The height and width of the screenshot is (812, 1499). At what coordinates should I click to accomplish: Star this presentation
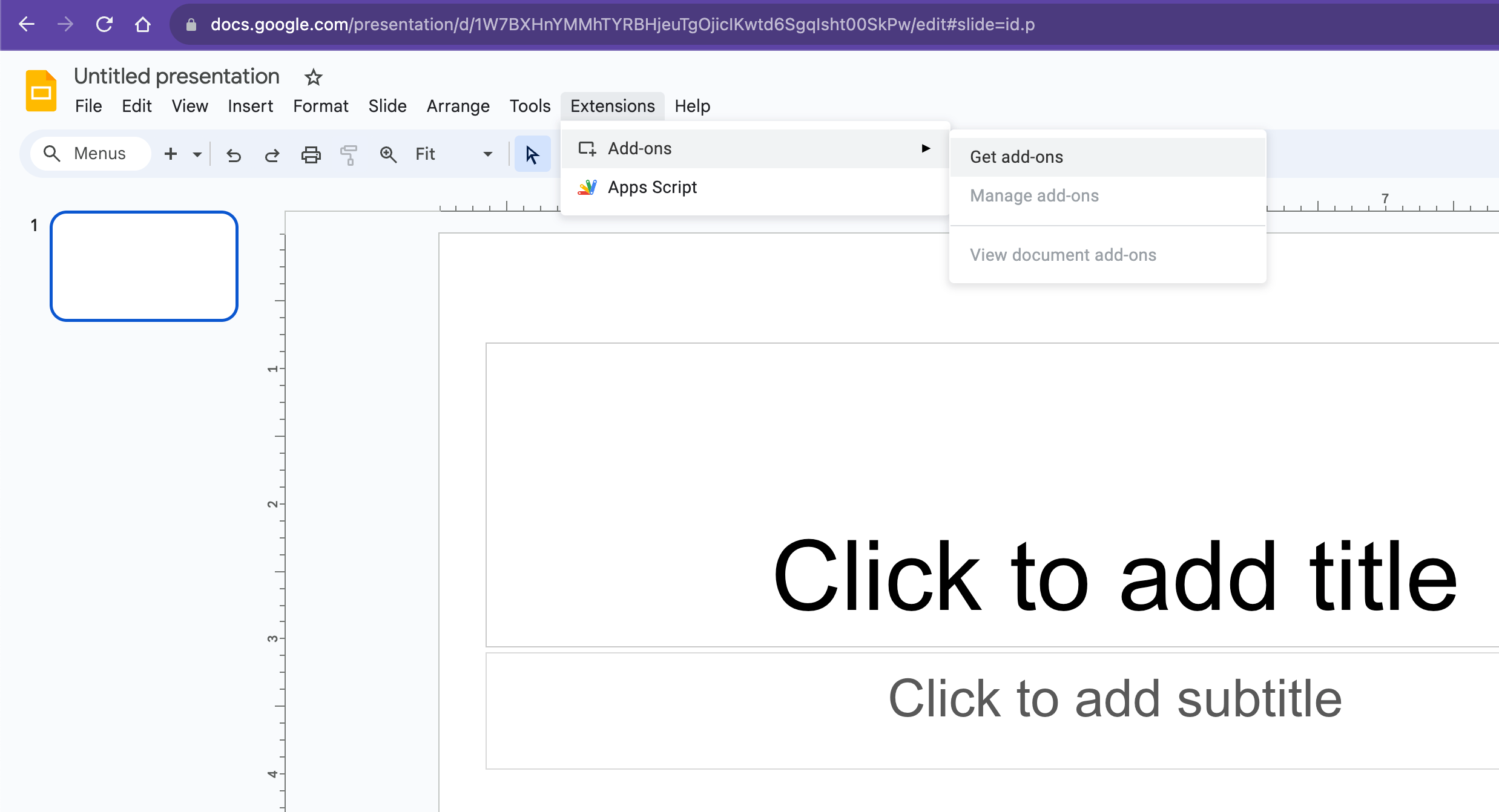[313, 77]
